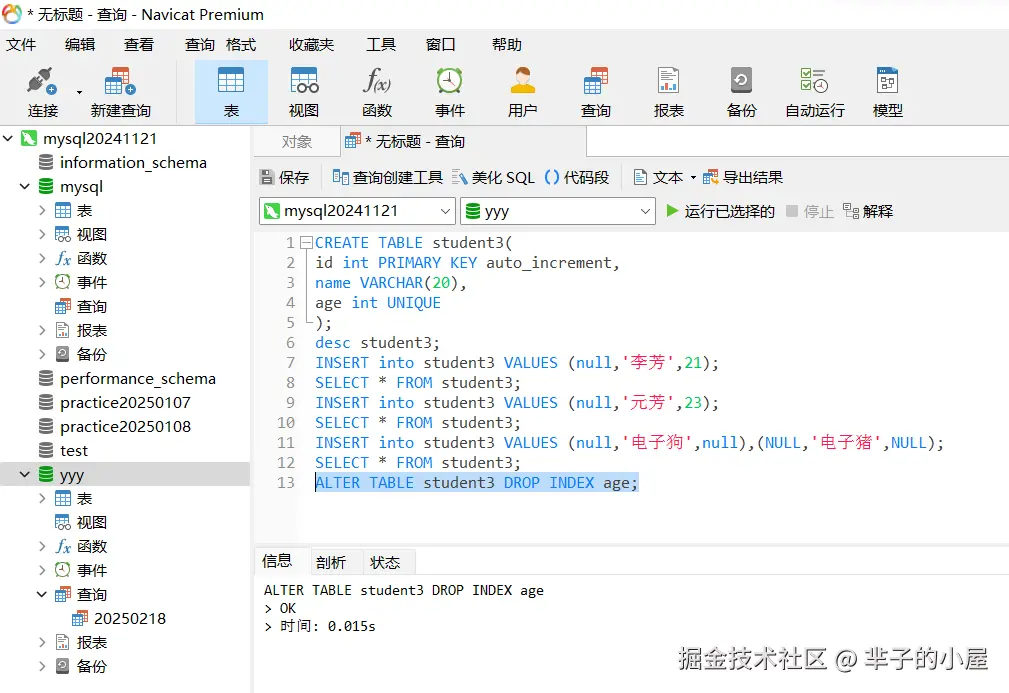
Task: Open the Query Builder (查询创建工具)
Action: pos(387,177)
